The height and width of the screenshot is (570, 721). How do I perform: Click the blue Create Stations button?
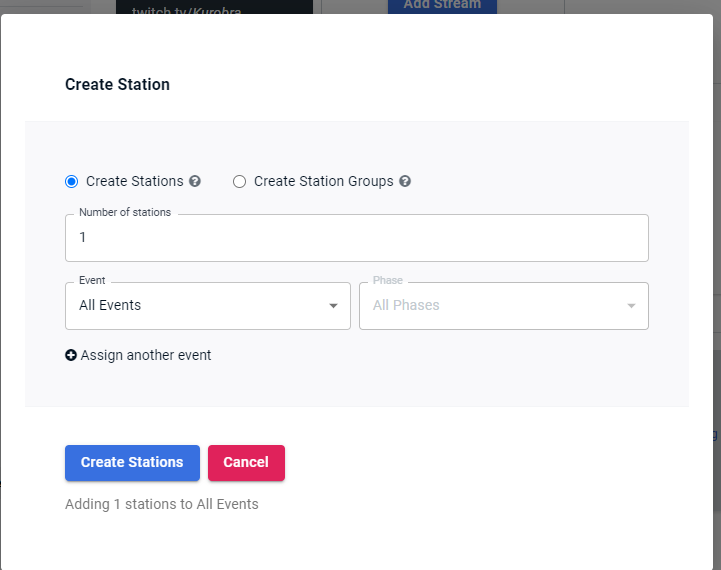click(132, 462)
